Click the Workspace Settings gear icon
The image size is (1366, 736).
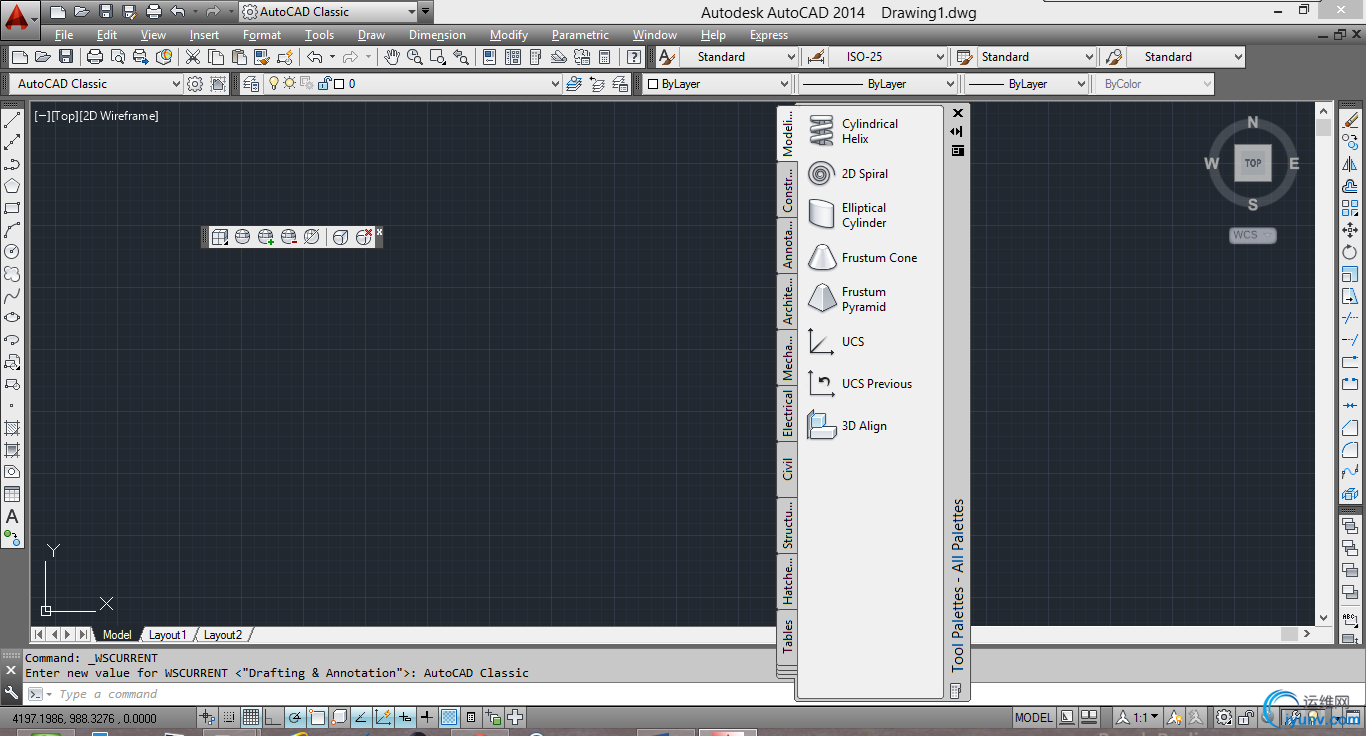195,84
